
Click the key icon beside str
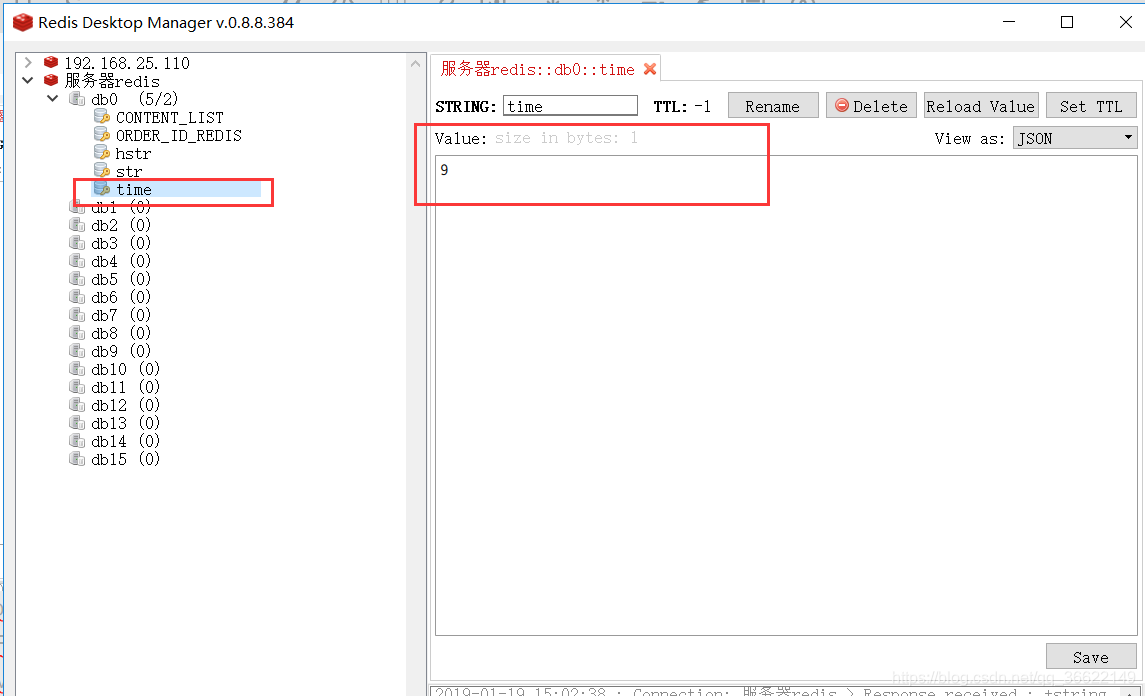point(102,171)
